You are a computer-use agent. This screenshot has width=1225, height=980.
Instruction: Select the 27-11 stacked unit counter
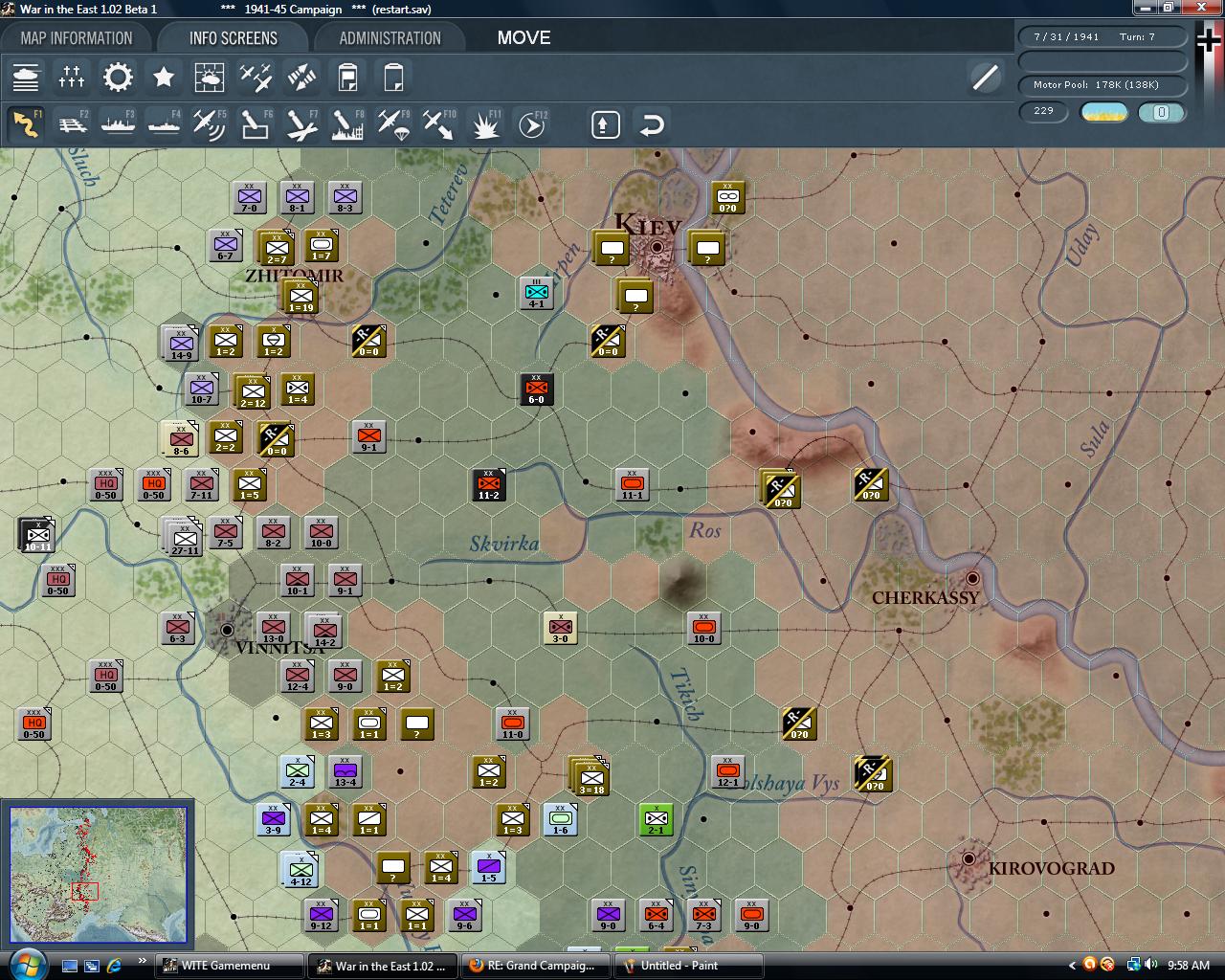click(183, 537)
